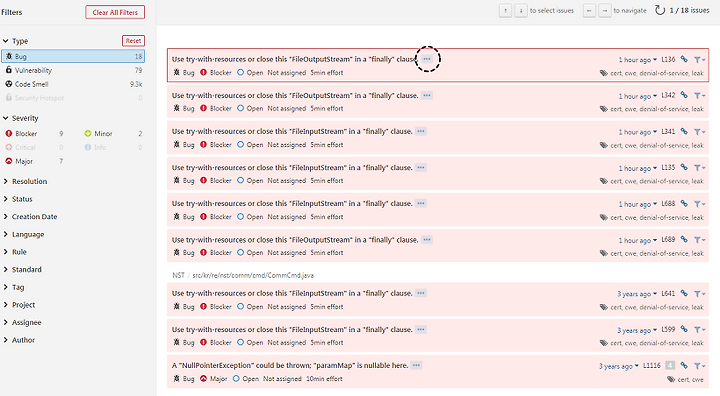The height and width of the screenshot is (396, 720).
Task: Expand the Author filter
Action: [19, 340]
